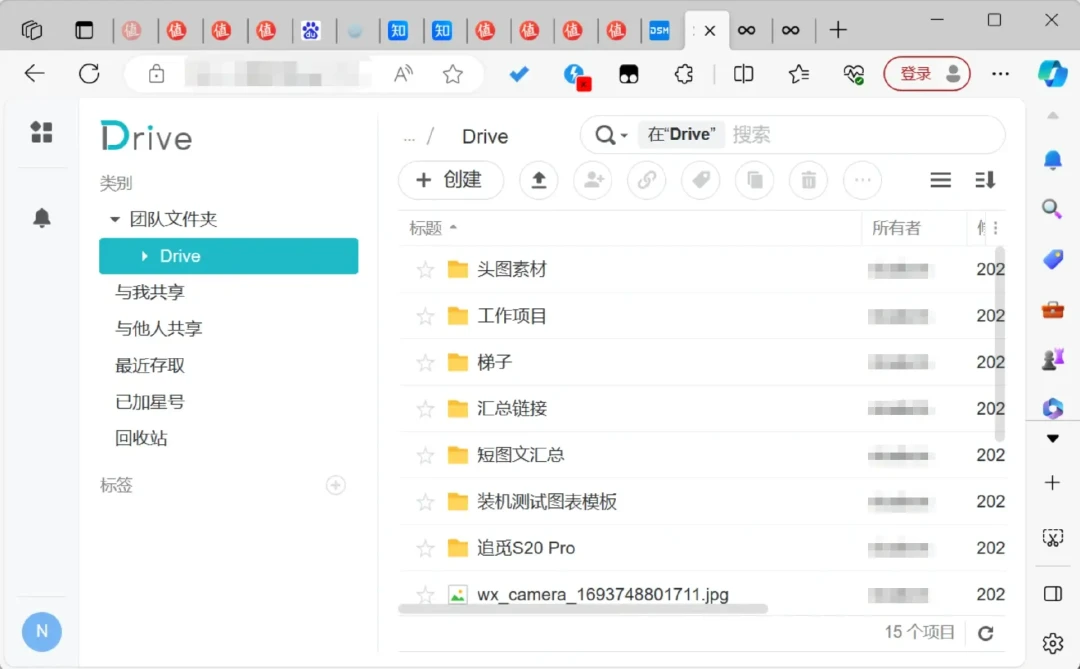This screenshot has width=1080, height=669.
Task: Open Edge sidebar search icon
Action: coord(1052,208)
